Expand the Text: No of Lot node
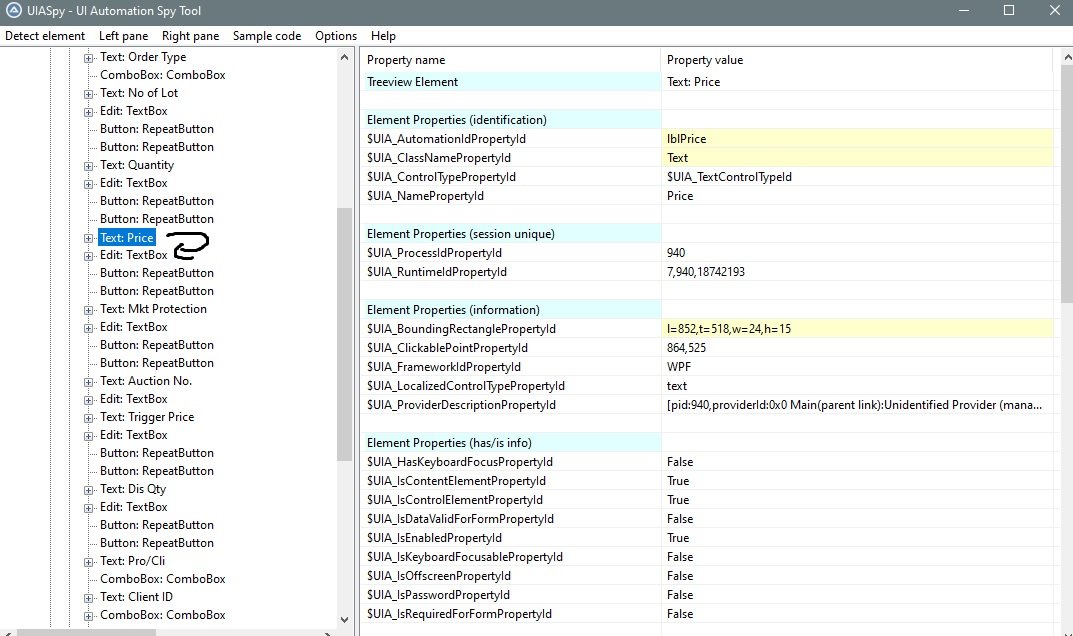 pyautogui.click(x=88, y=94)
